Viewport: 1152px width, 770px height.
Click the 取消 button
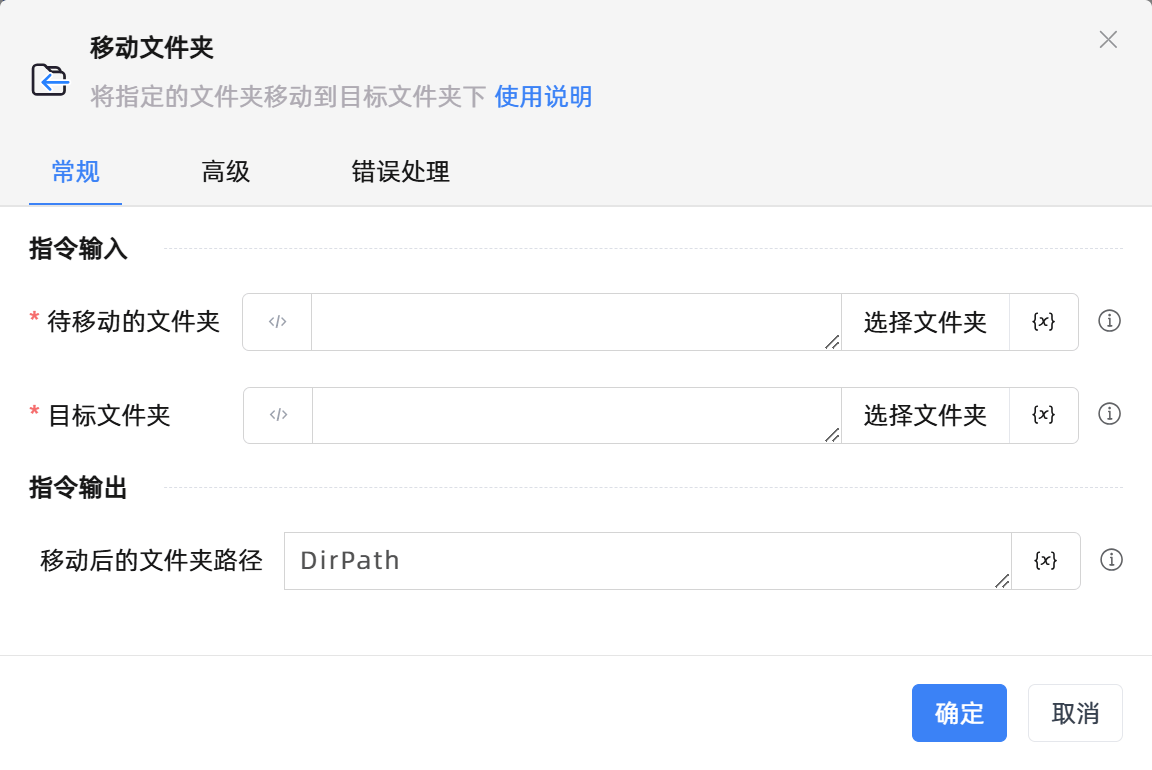click(1075, 713)
